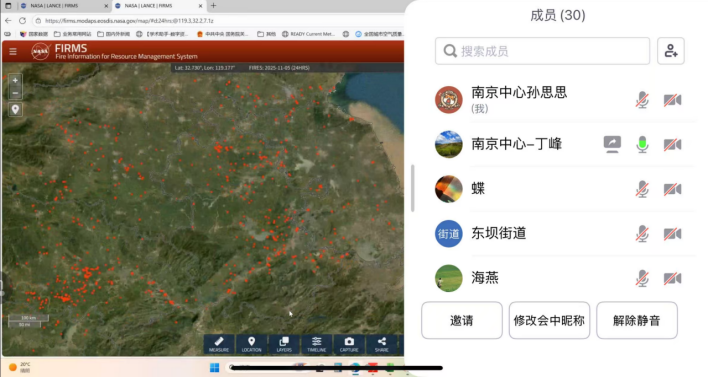The image size is (708, 377).
Task: Toggle microphone for 蝶
Action: [x=642, y=189]
